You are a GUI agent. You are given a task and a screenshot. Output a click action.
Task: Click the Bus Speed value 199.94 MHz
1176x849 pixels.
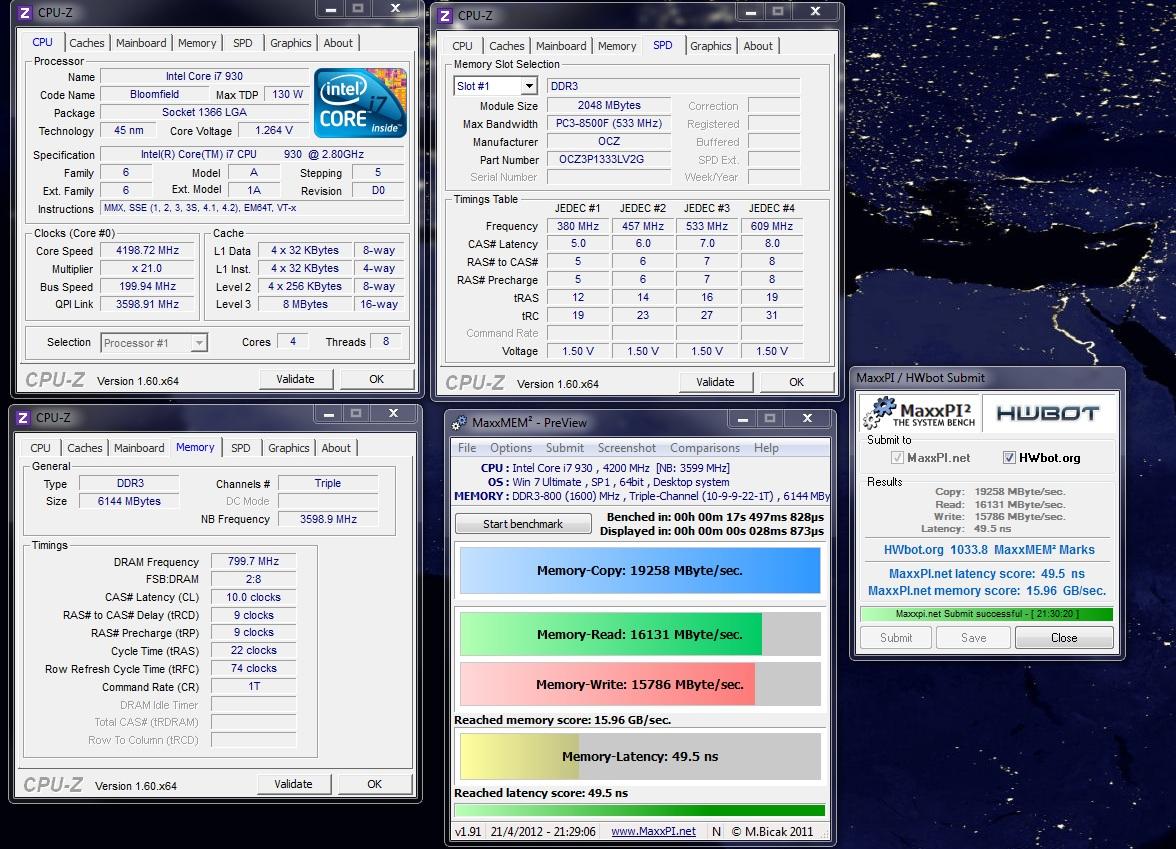[x=148, y=286]
